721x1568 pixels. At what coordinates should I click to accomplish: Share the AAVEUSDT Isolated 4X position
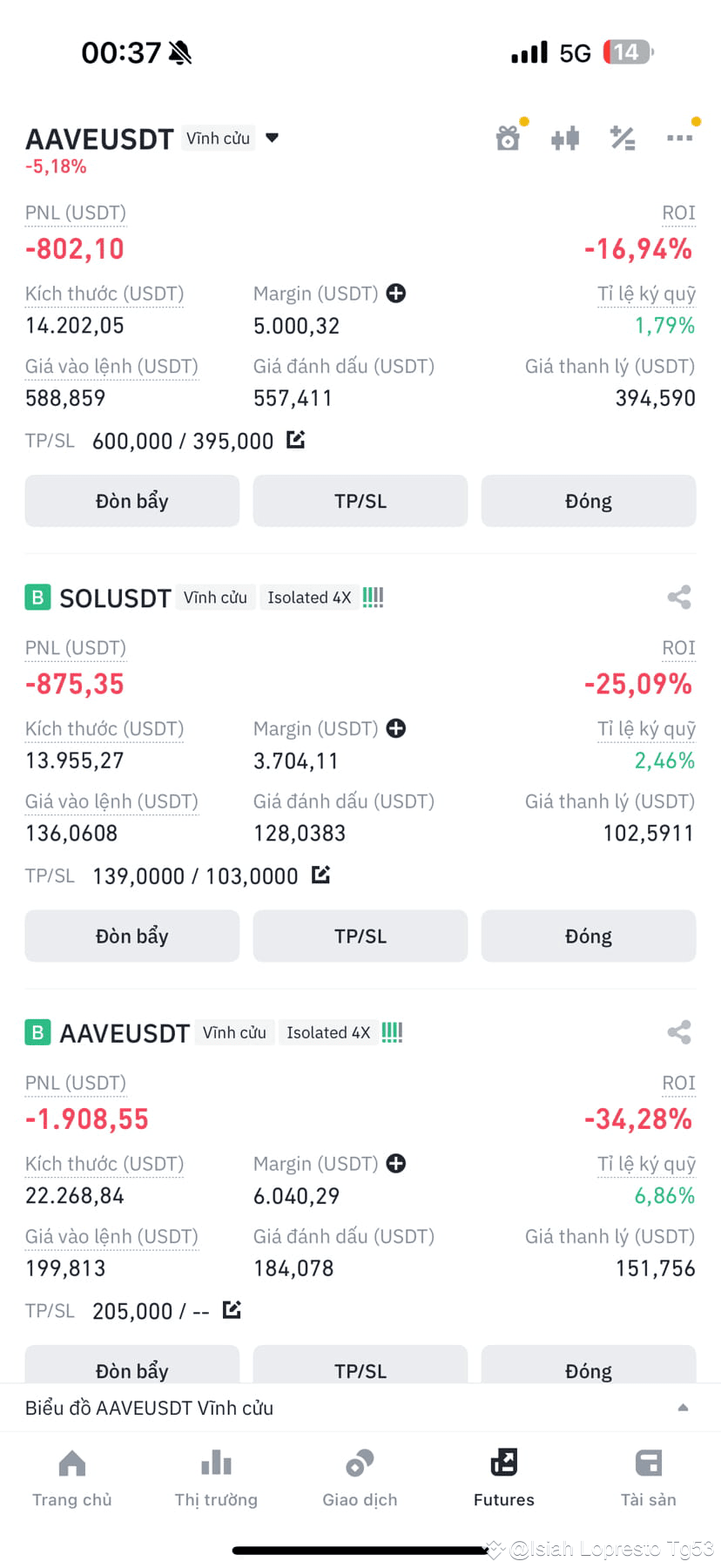[x=679, y=1032]
